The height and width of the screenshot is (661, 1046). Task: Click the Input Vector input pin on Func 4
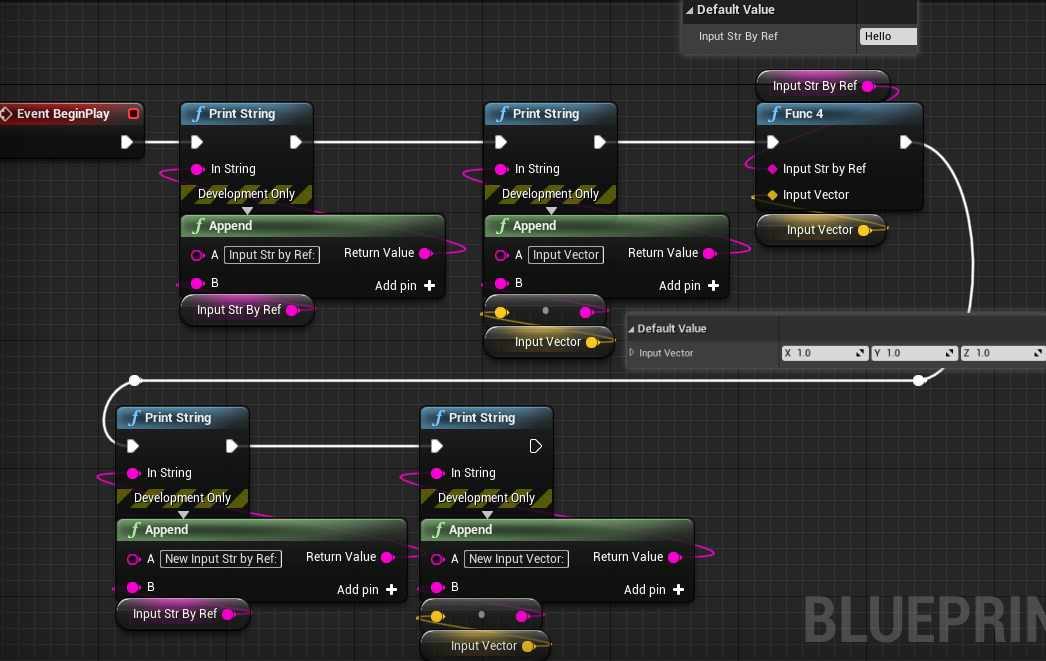(773, 194)
